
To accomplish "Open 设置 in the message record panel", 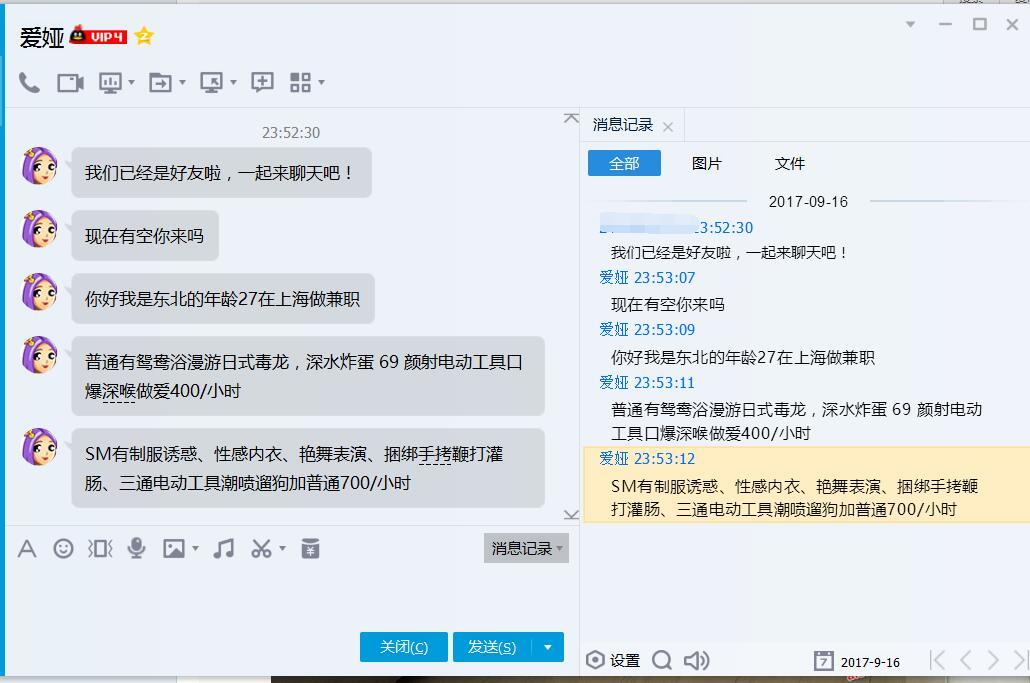I will click(x=613, y=660).
